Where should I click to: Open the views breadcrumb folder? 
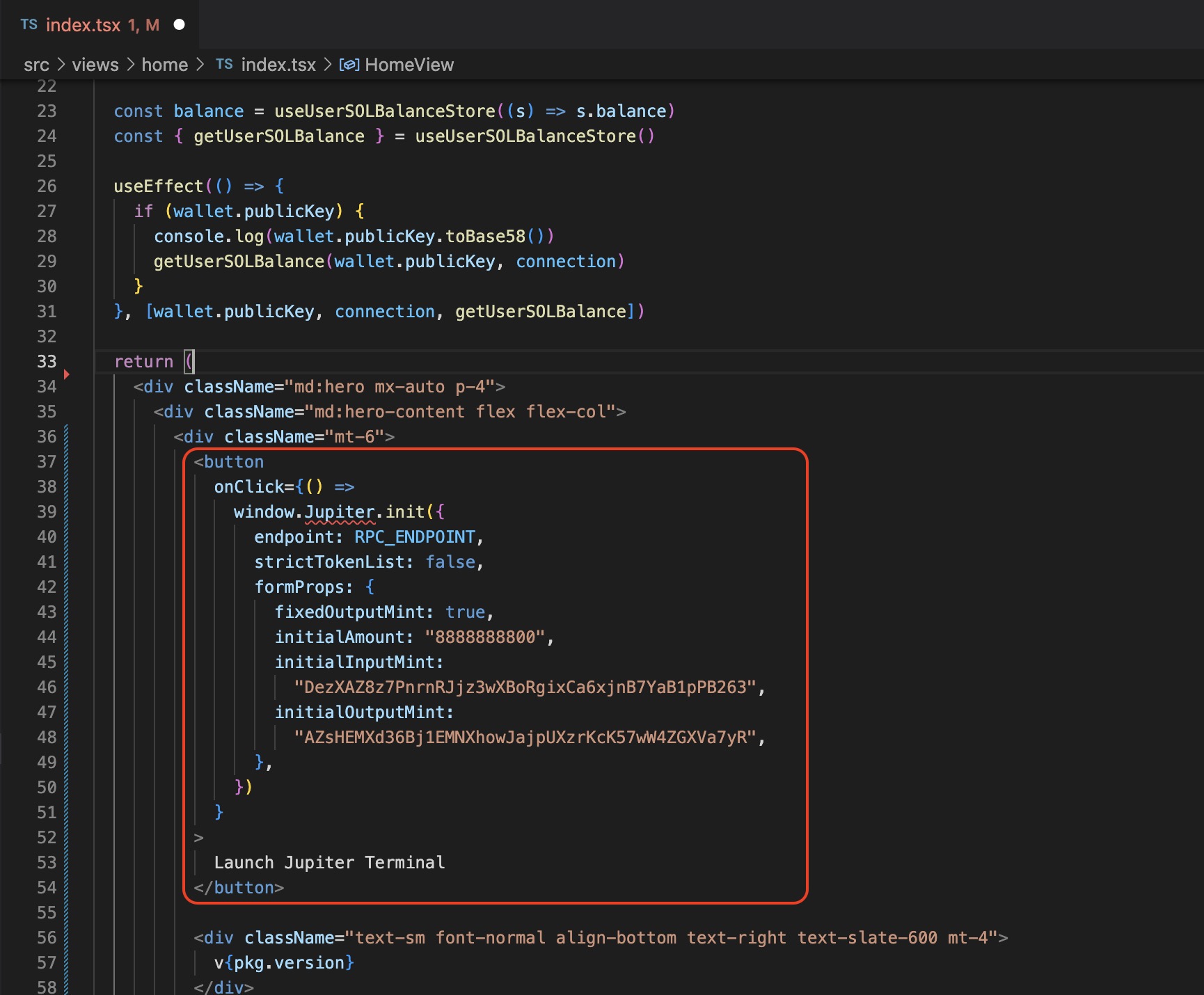(95, 65)
